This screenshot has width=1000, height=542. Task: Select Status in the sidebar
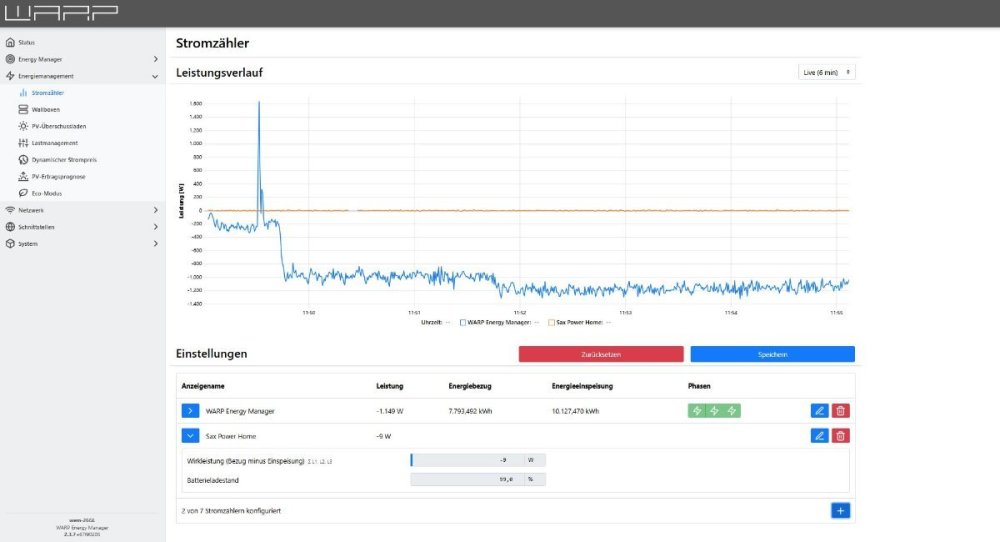point(27,42)
